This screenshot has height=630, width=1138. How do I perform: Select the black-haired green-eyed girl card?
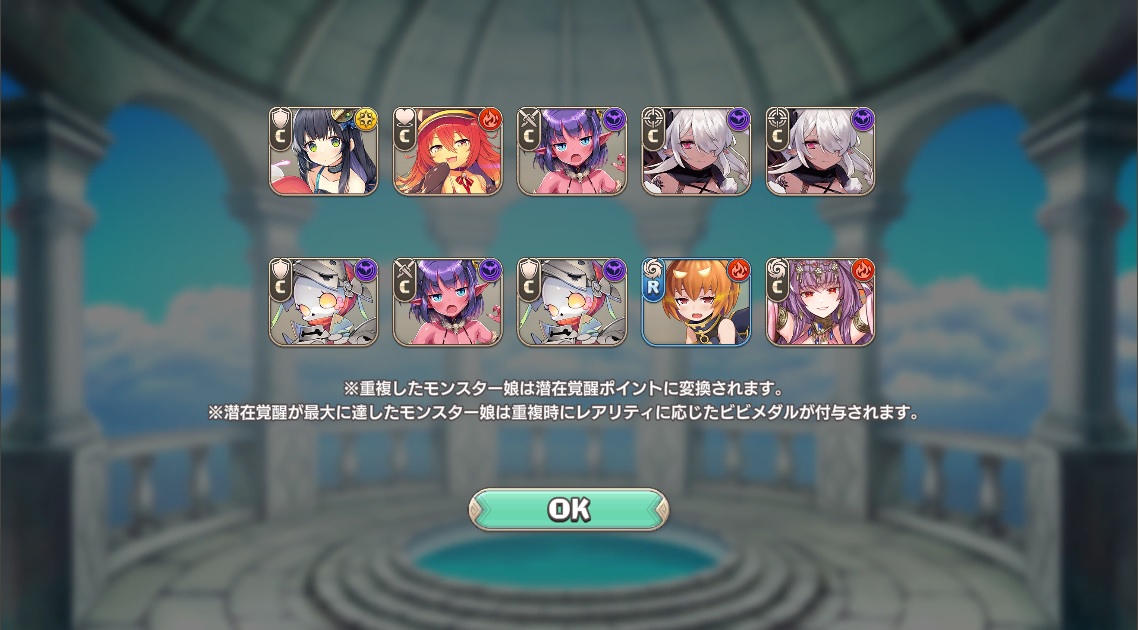323,152
